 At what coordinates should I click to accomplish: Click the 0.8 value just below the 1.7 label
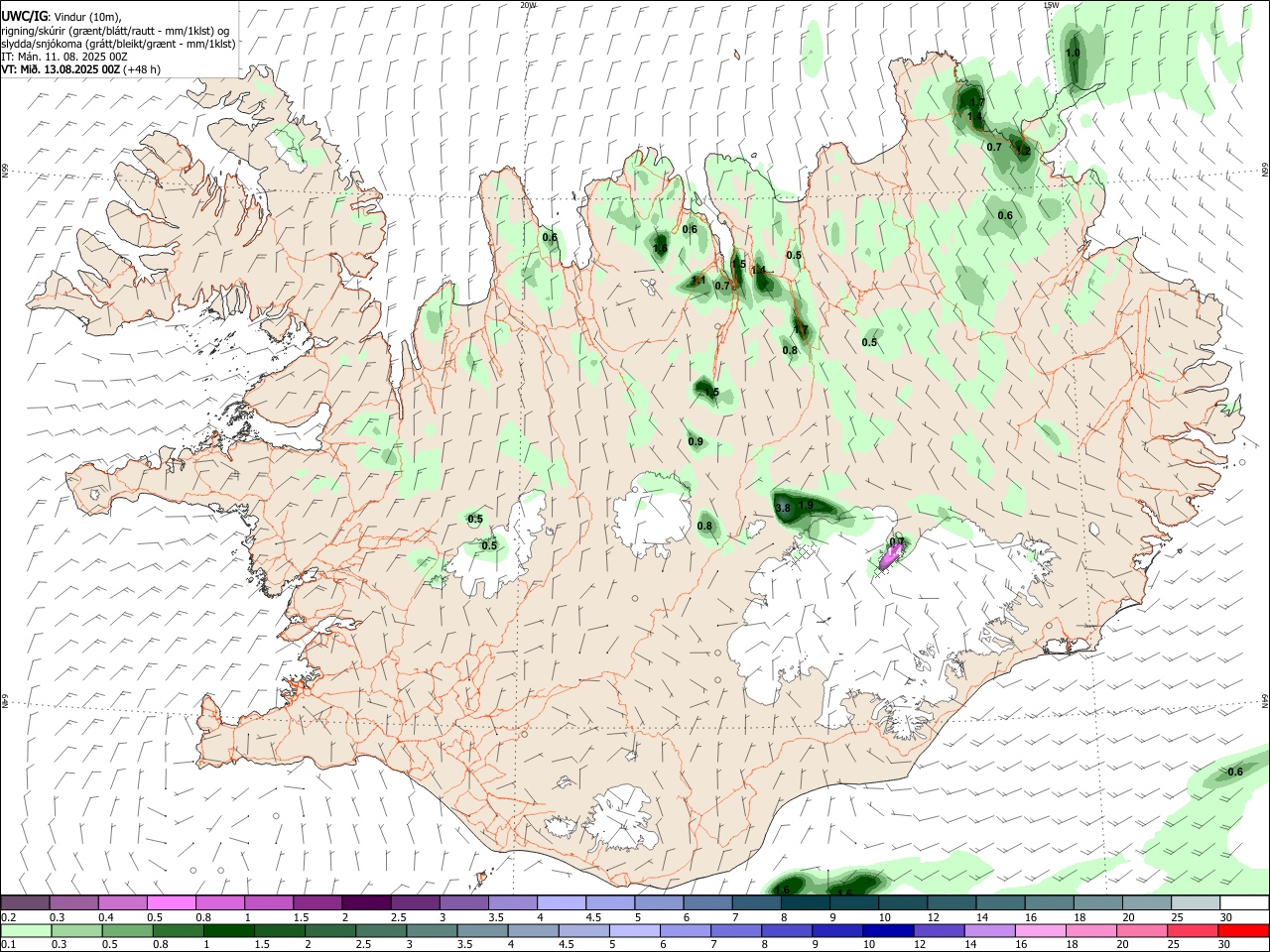tap(790, 350)
